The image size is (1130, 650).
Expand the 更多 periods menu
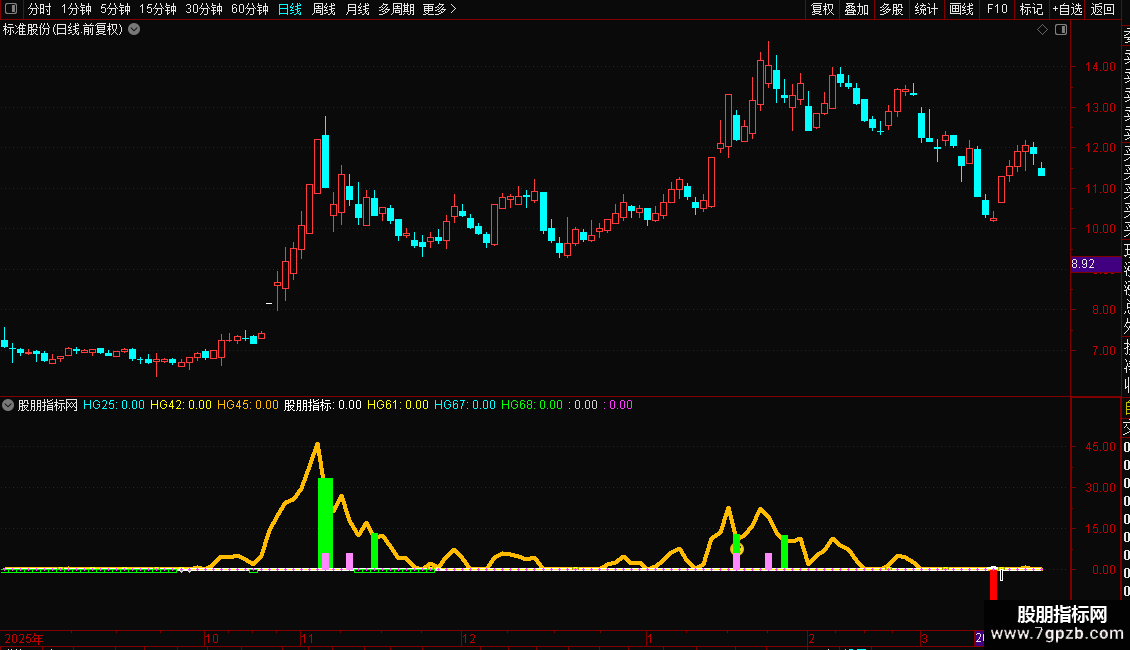(439, 9)
